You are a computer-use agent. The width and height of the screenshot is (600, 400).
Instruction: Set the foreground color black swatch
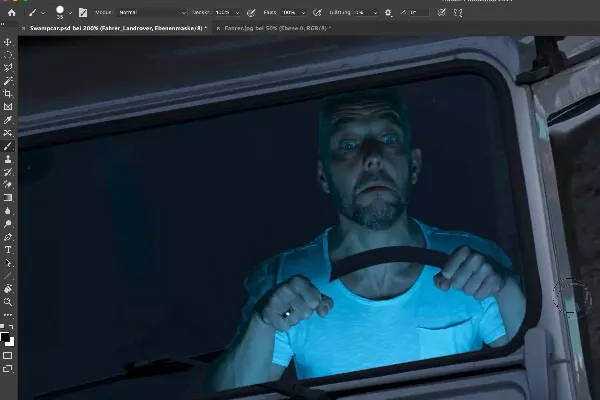point(5,336)
